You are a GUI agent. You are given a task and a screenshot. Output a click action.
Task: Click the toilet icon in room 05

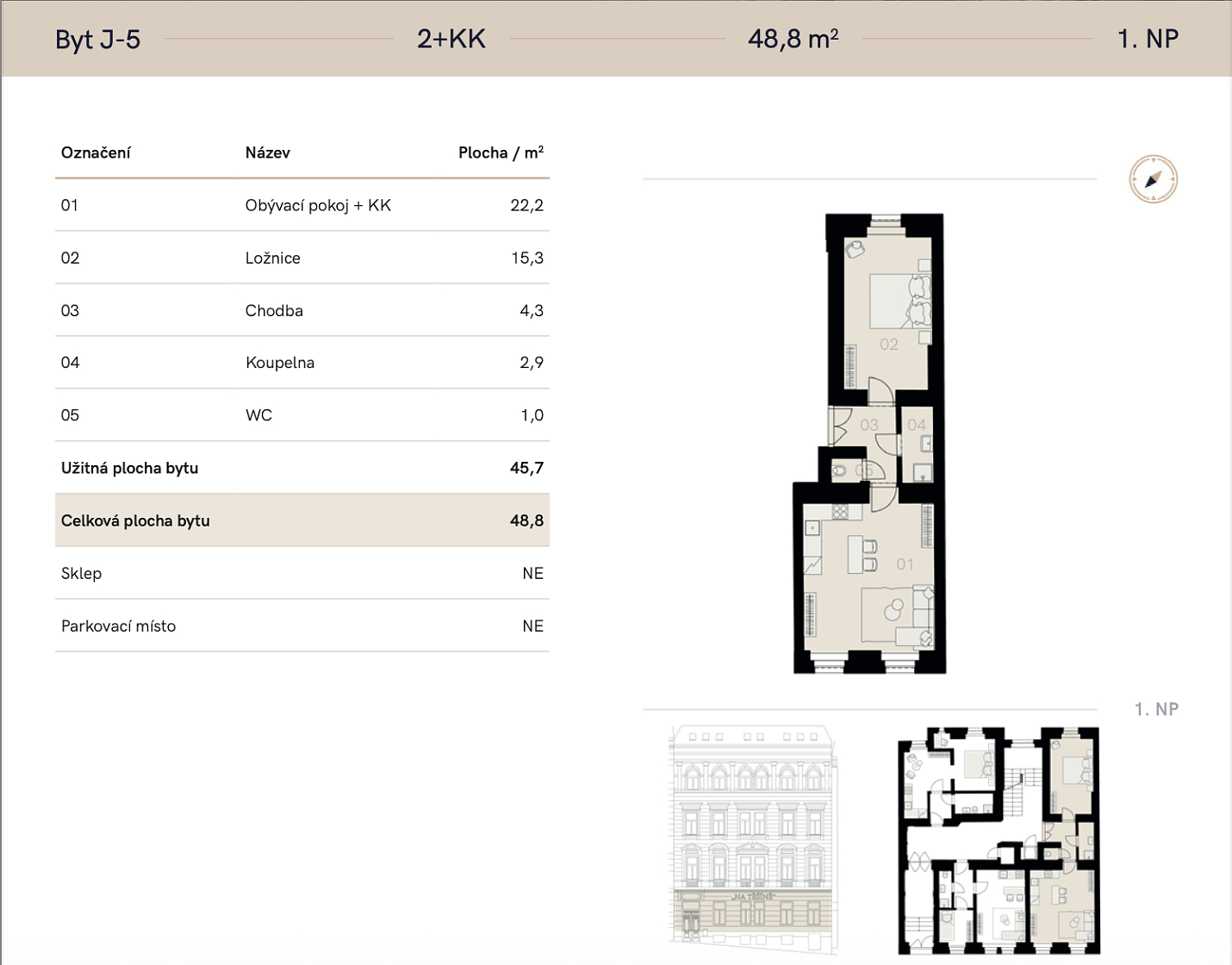[840, 471]
